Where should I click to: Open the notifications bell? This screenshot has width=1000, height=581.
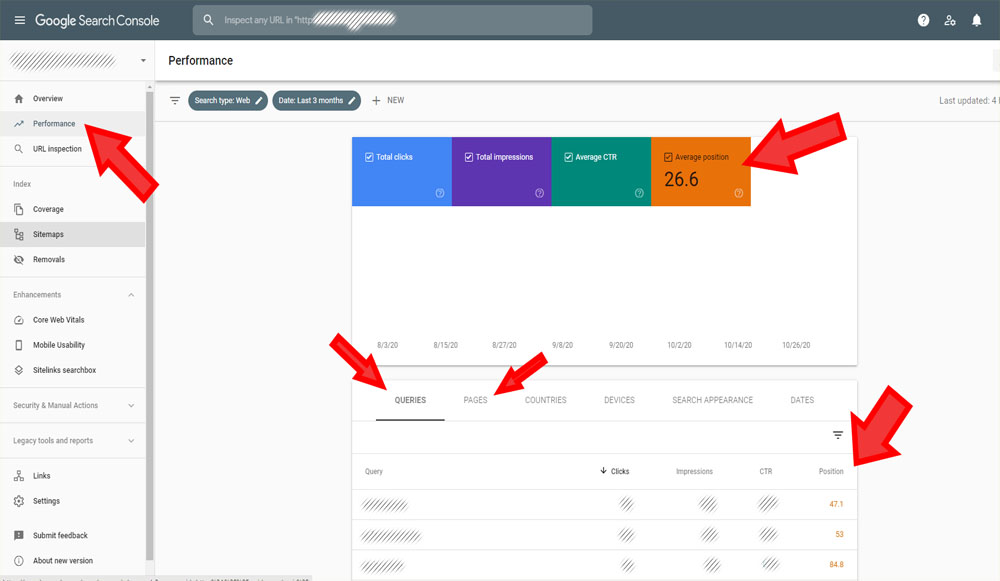(976, 20)
